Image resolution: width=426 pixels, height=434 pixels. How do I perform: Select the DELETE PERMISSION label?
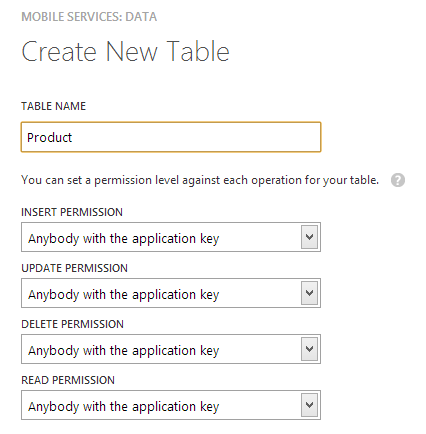[72, 324]
